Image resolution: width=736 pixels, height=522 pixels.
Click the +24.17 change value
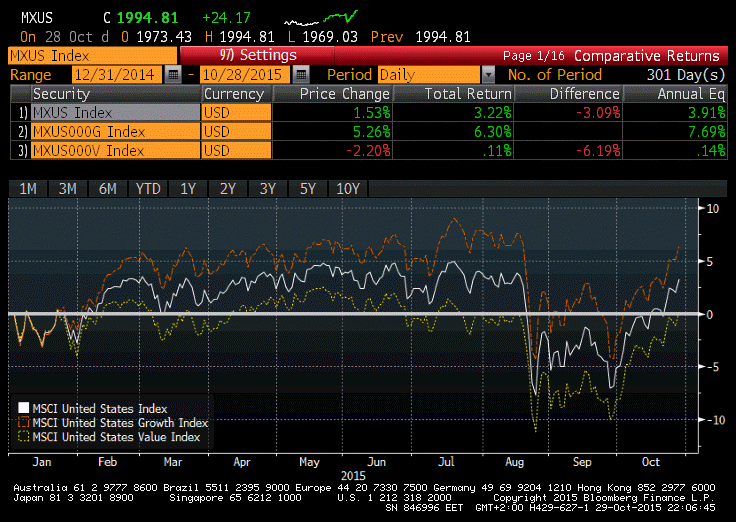(x=227, y=18)
